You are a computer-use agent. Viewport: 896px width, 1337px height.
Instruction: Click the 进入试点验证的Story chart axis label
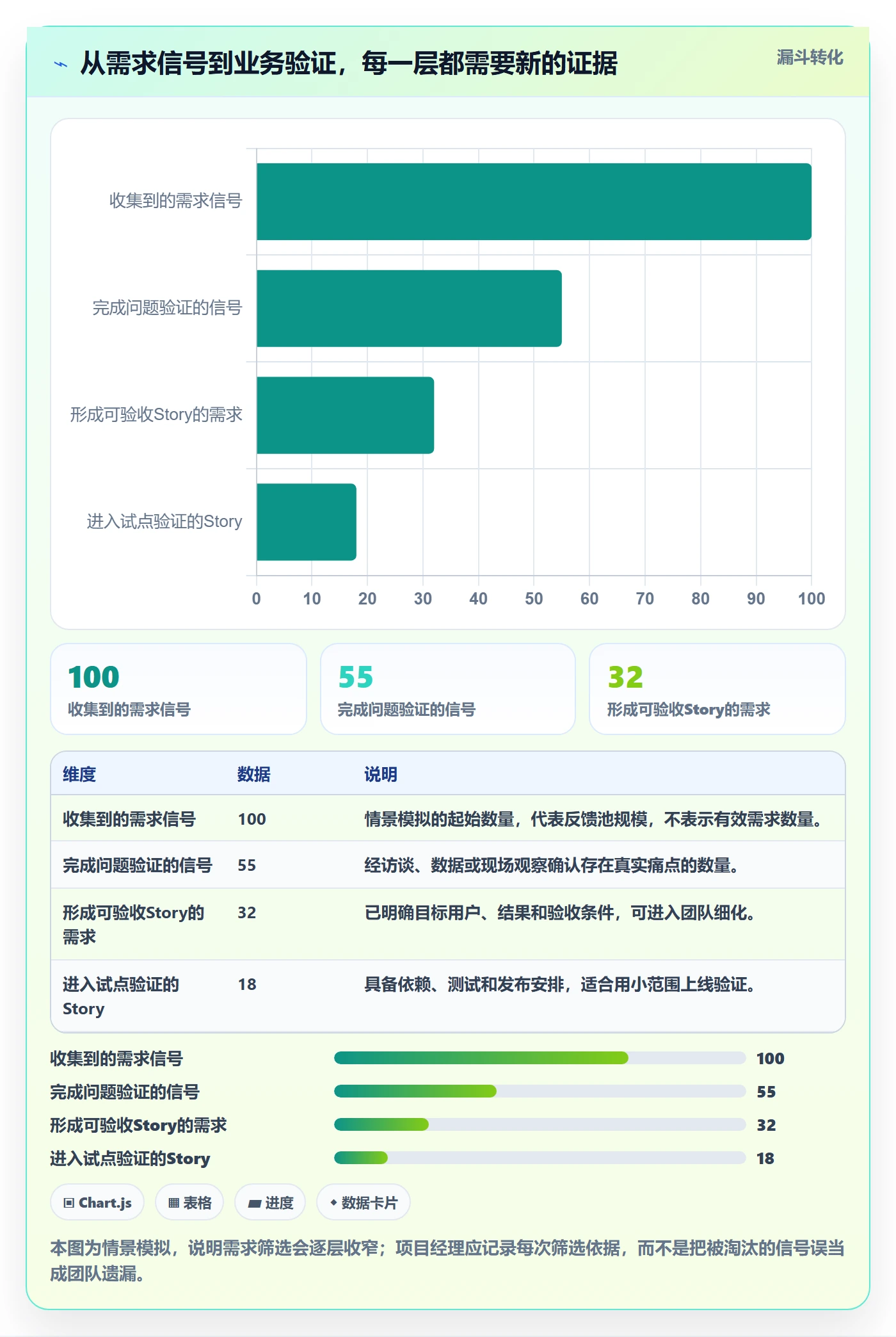(164, 522)
